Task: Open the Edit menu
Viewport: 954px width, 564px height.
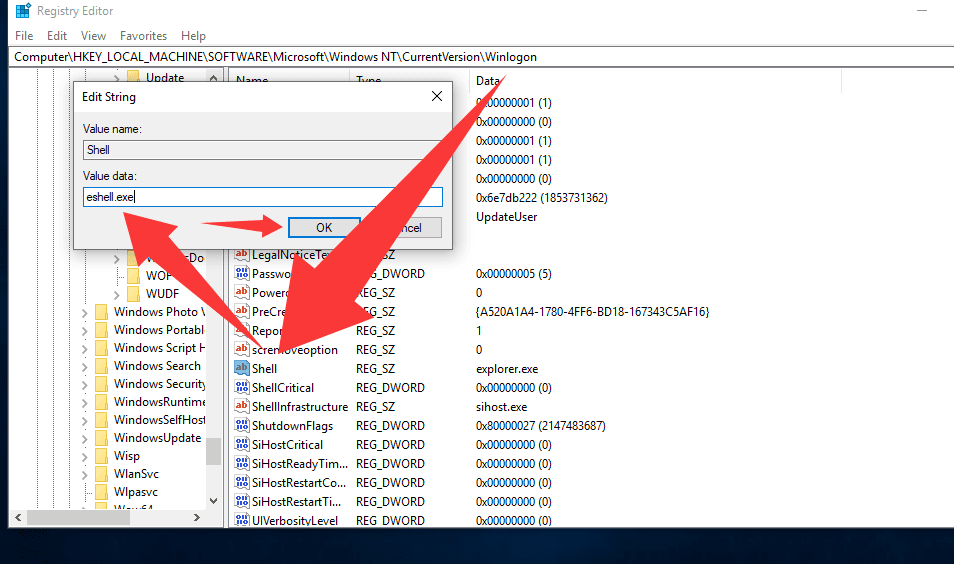Action: coord(57,36)
